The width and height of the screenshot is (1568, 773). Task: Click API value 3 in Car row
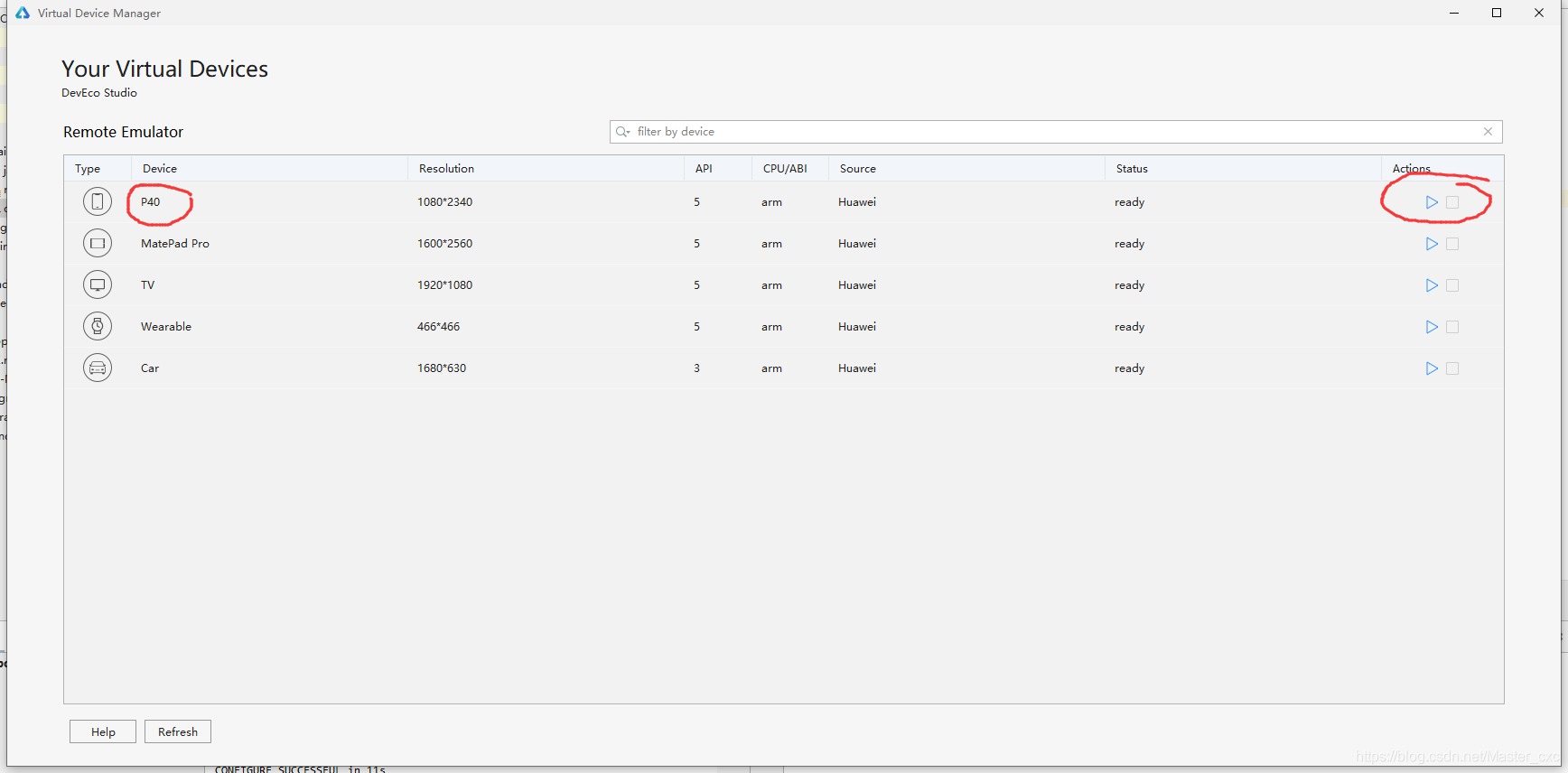(696, 368)
